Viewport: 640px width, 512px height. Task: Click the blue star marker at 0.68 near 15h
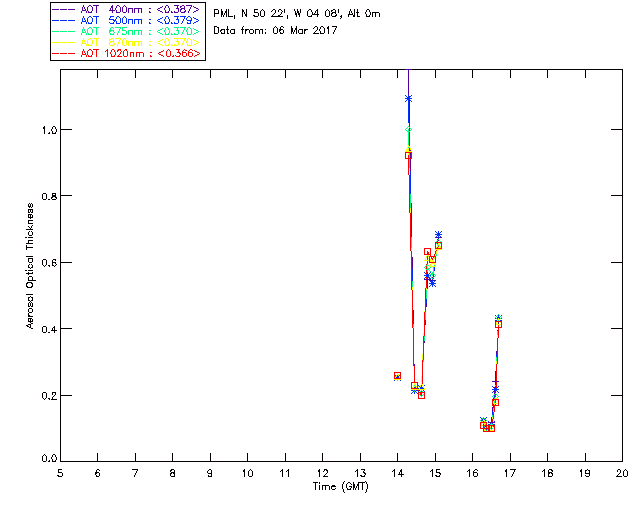point(438,235)
